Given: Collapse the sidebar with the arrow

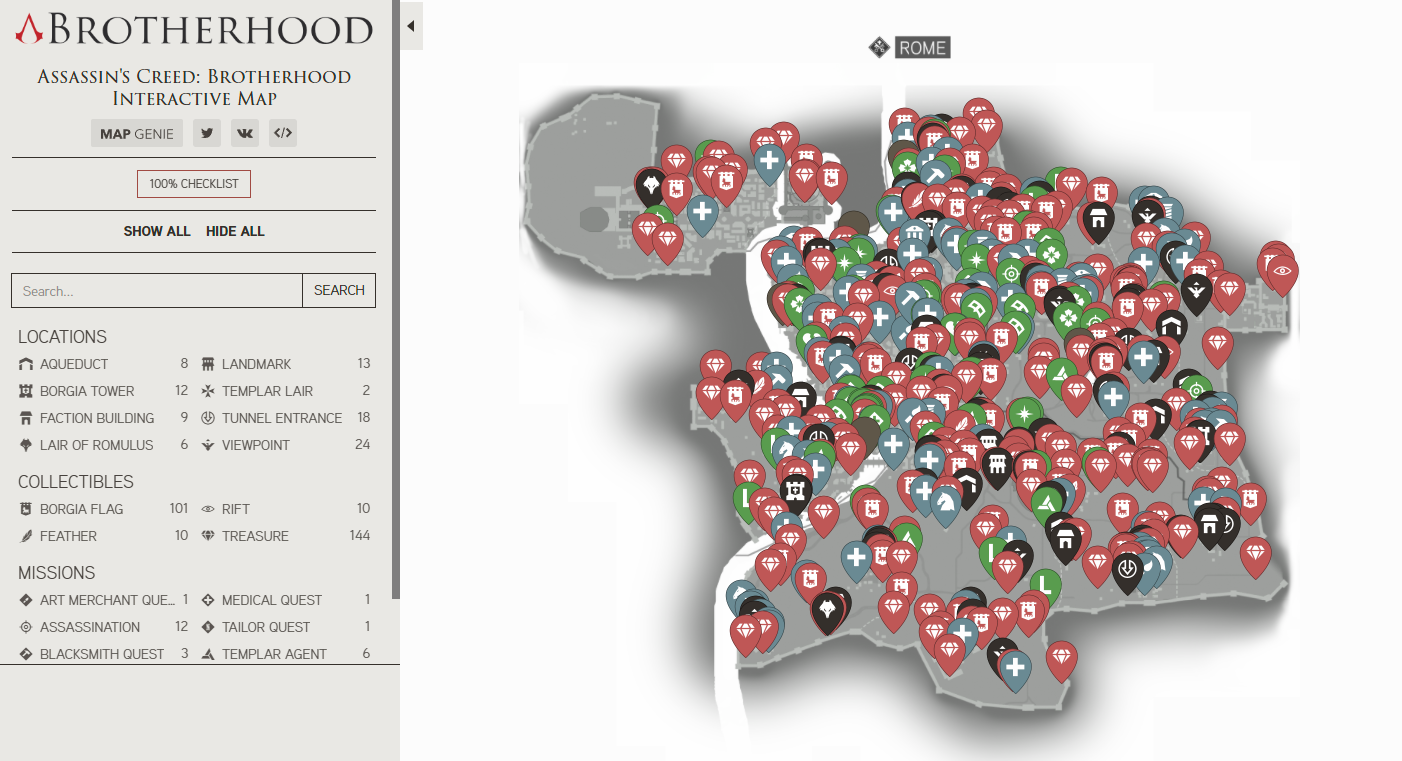Looking at the screenshot, I should coord(411,26).
